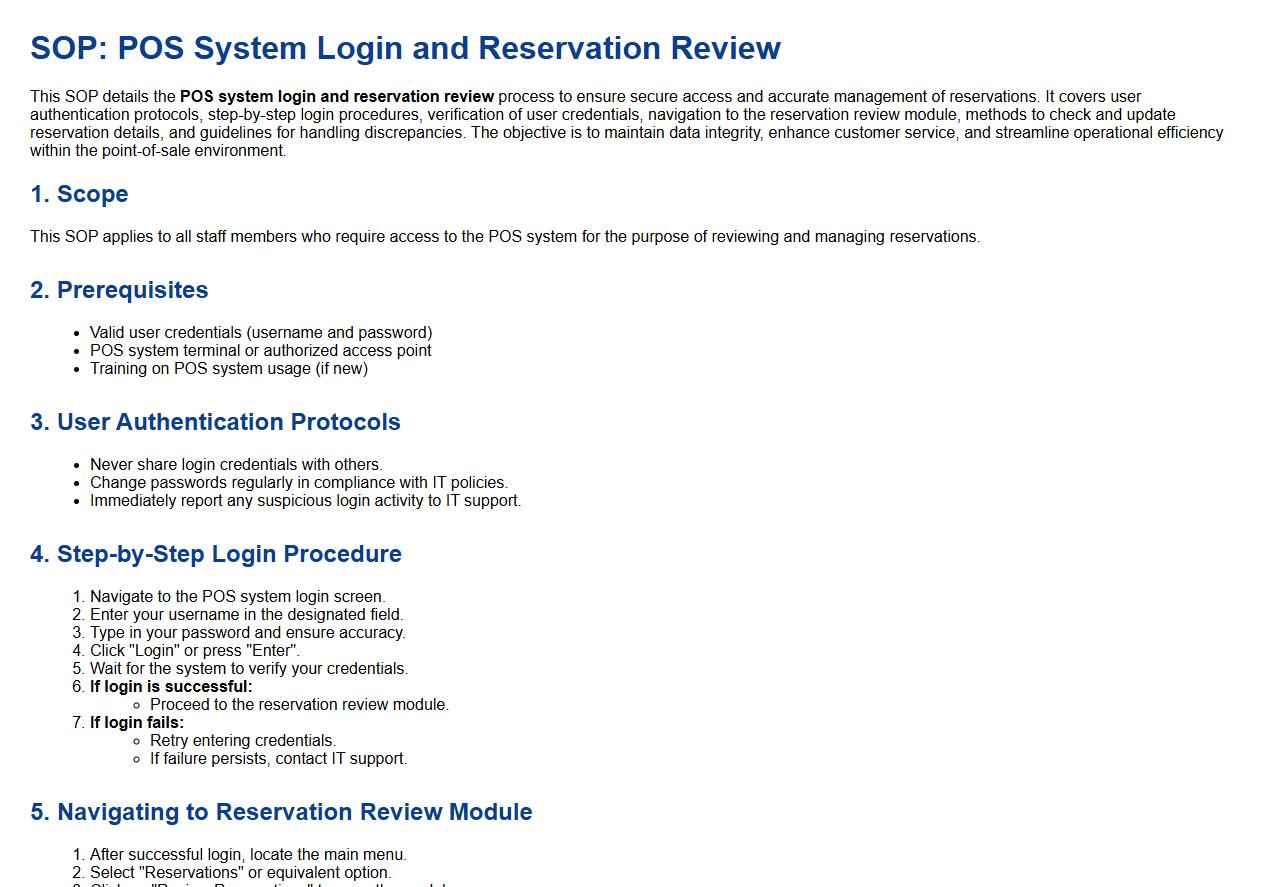Click the bold "POS system login and reservation review" text

tap(336, 97)
